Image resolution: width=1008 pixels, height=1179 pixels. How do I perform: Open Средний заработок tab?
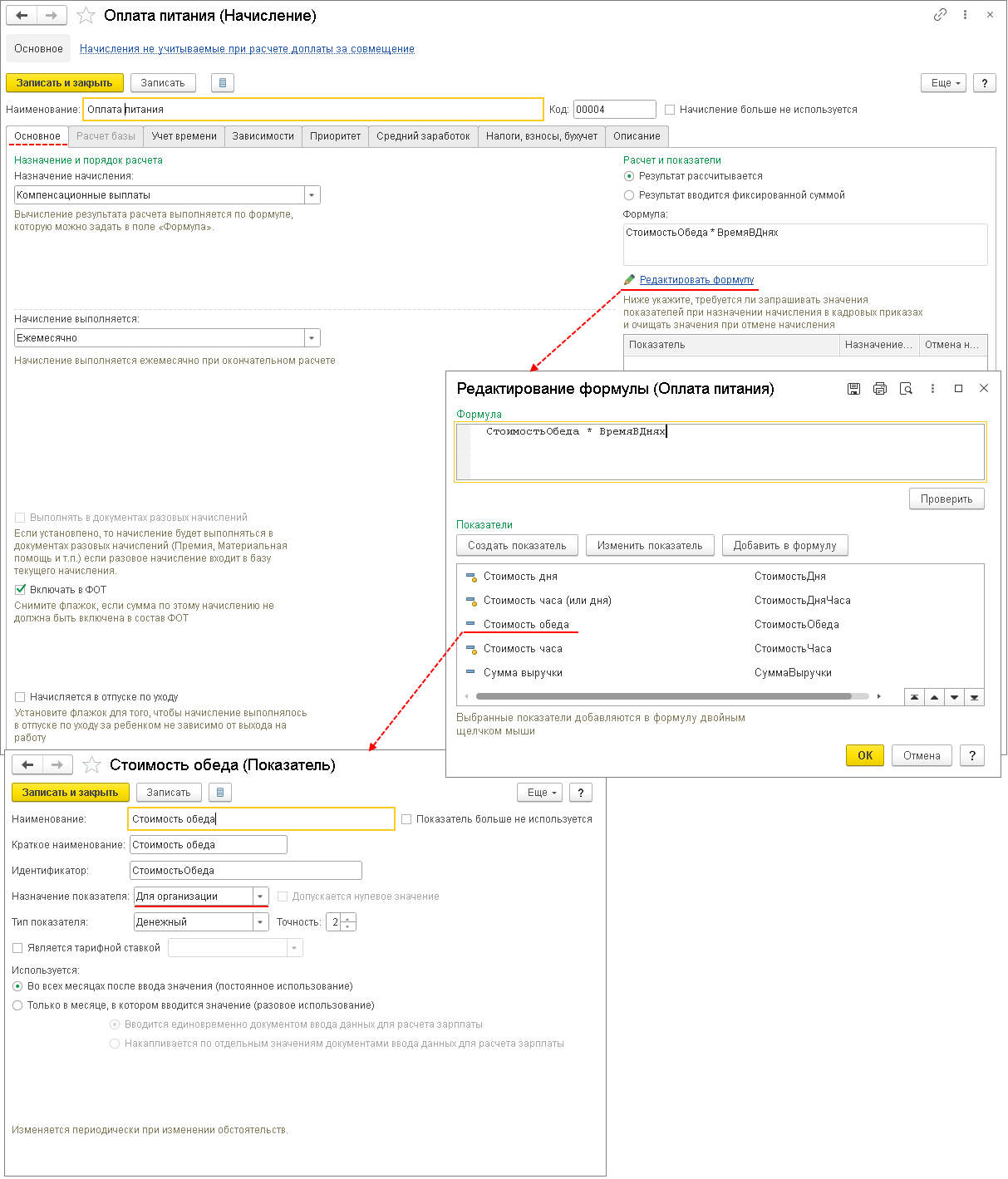[x=423, y=136]
